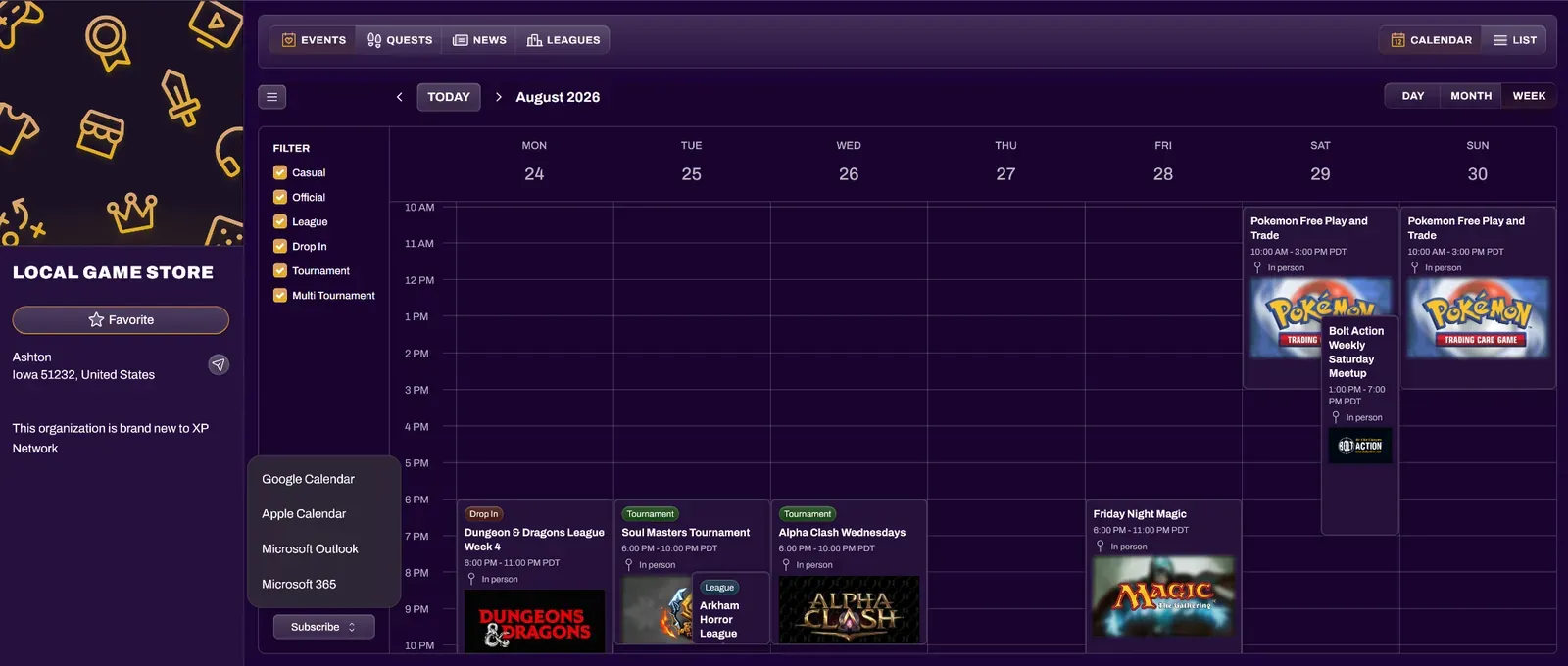Open the News tab

click(x=479, y=40)
